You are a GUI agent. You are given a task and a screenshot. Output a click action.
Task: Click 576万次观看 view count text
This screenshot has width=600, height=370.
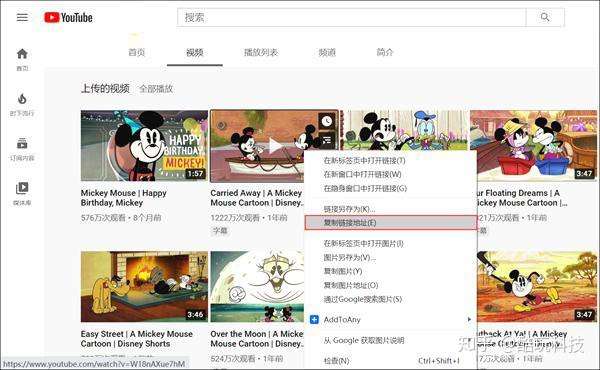103,218
